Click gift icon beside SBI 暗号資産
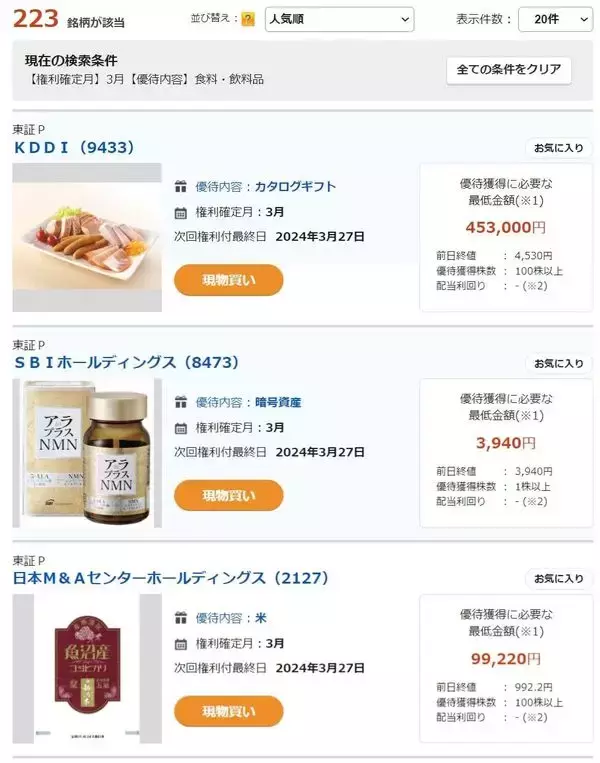This screenshot has height=763, width=600. pyautogui.click(x=181, y=402)
